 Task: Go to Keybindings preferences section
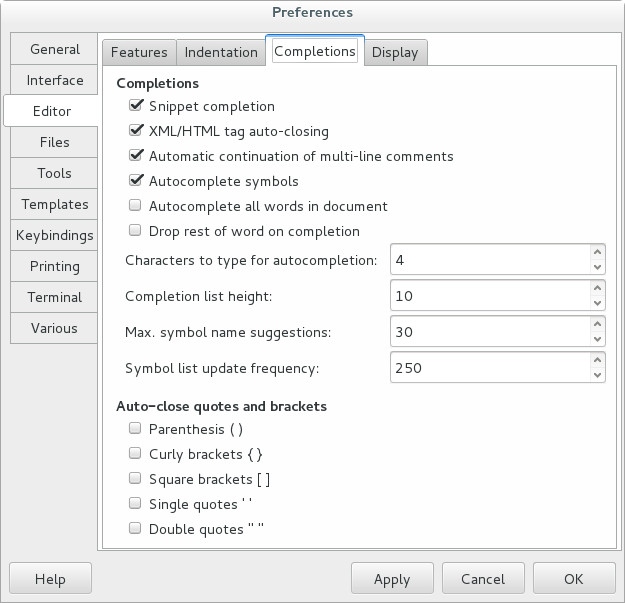(55, 235)
